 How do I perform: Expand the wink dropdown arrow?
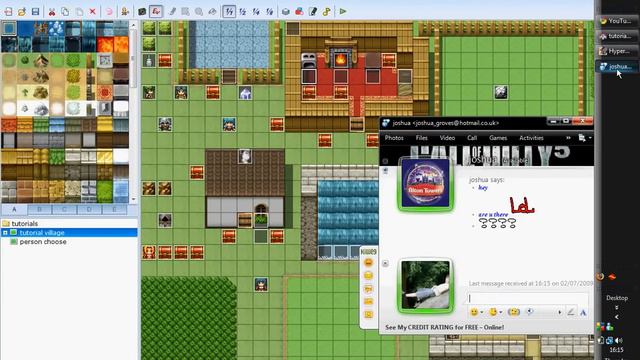tap(500, 313)
